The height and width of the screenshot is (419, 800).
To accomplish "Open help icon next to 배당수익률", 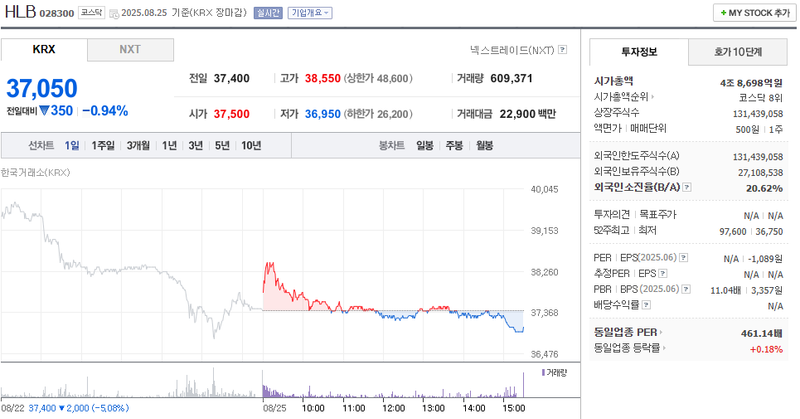I will [646, 305].
